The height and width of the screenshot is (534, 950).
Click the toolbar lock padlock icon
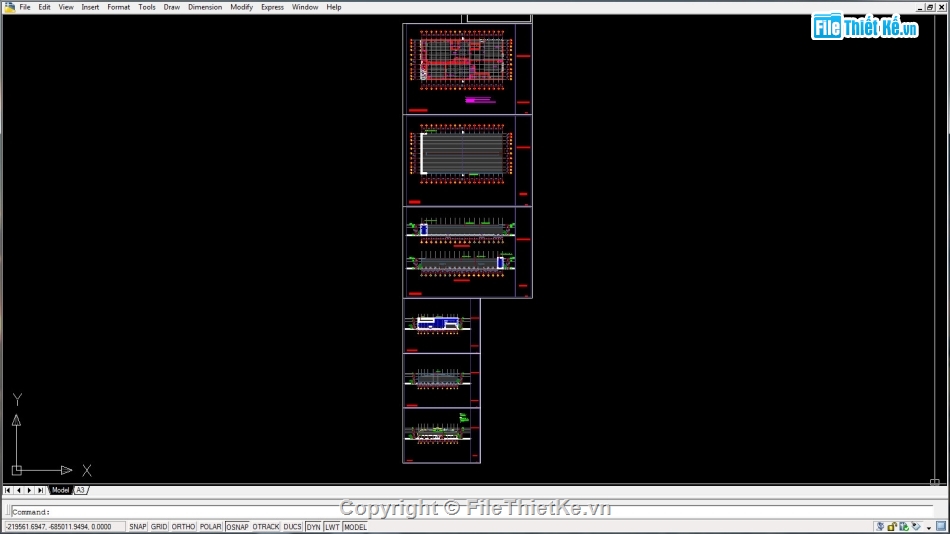coord(892,527)
